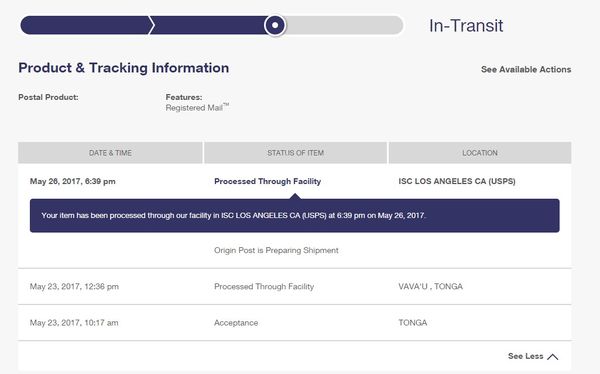The width and height of the screenshot is (600, 374).
Task: Click the first filled segment of progress bar
Action: (x=87, y=25)
